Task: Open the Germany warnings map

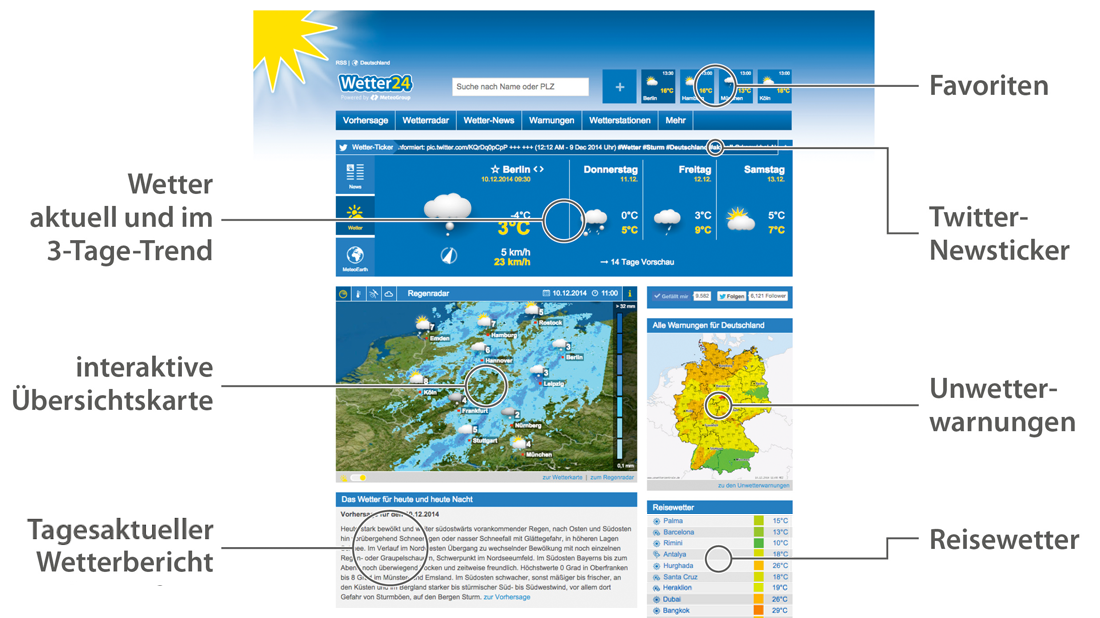Action: point(720,407)
